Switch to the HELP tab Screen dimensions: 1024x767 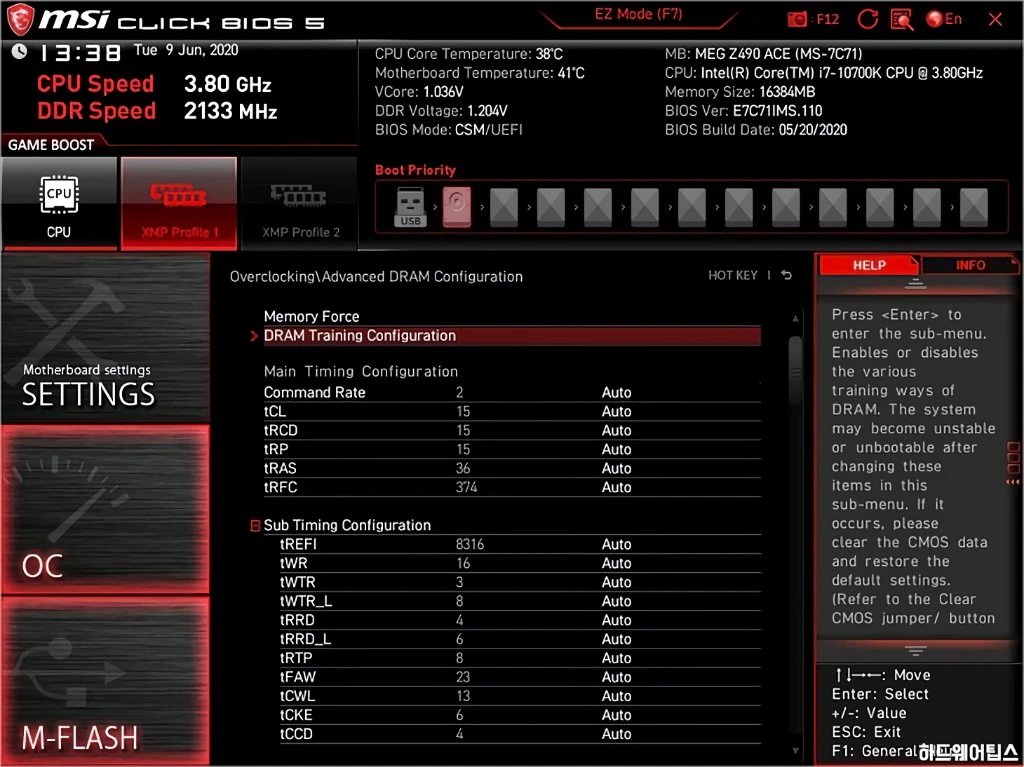[x=869, y=265]
